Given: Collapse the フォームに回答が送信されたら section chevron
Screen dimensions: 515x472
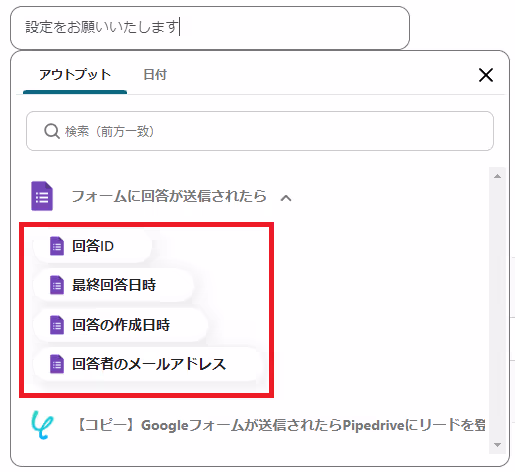Looking at the screenshot, I should point(286,198).
